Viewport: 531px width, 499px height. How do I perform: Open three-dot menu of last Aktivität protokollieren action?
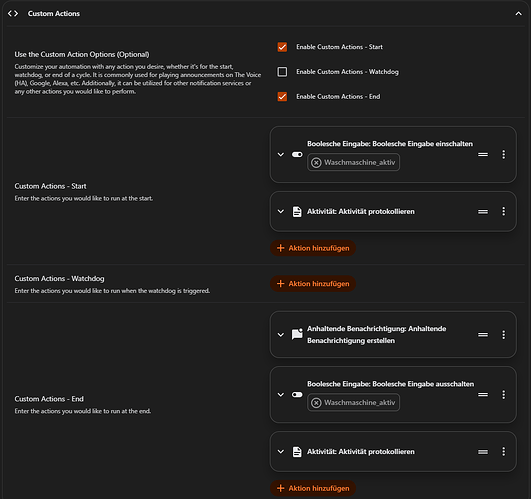point(503,451)
